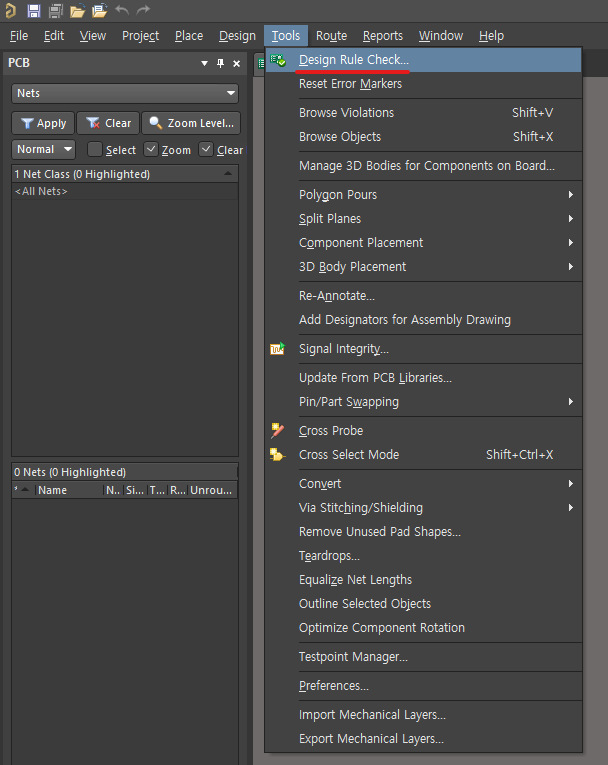Open the Project menu

click(x=141, y=36)
